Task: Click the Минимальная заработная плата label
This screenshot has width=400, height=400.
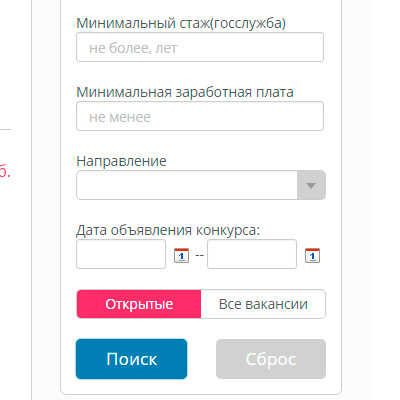Action: coord(185,92)
